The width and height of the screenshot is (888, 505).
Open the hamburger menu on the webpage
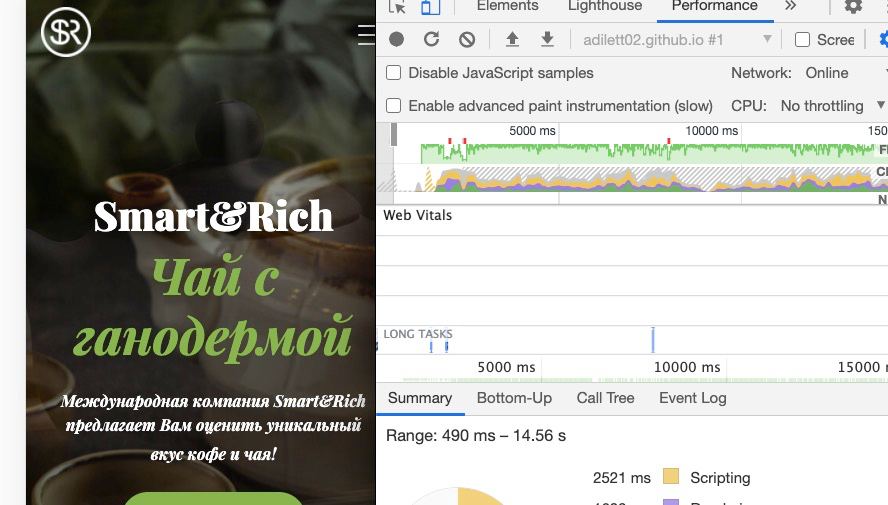pyautogui.click(x=366, y=35)
